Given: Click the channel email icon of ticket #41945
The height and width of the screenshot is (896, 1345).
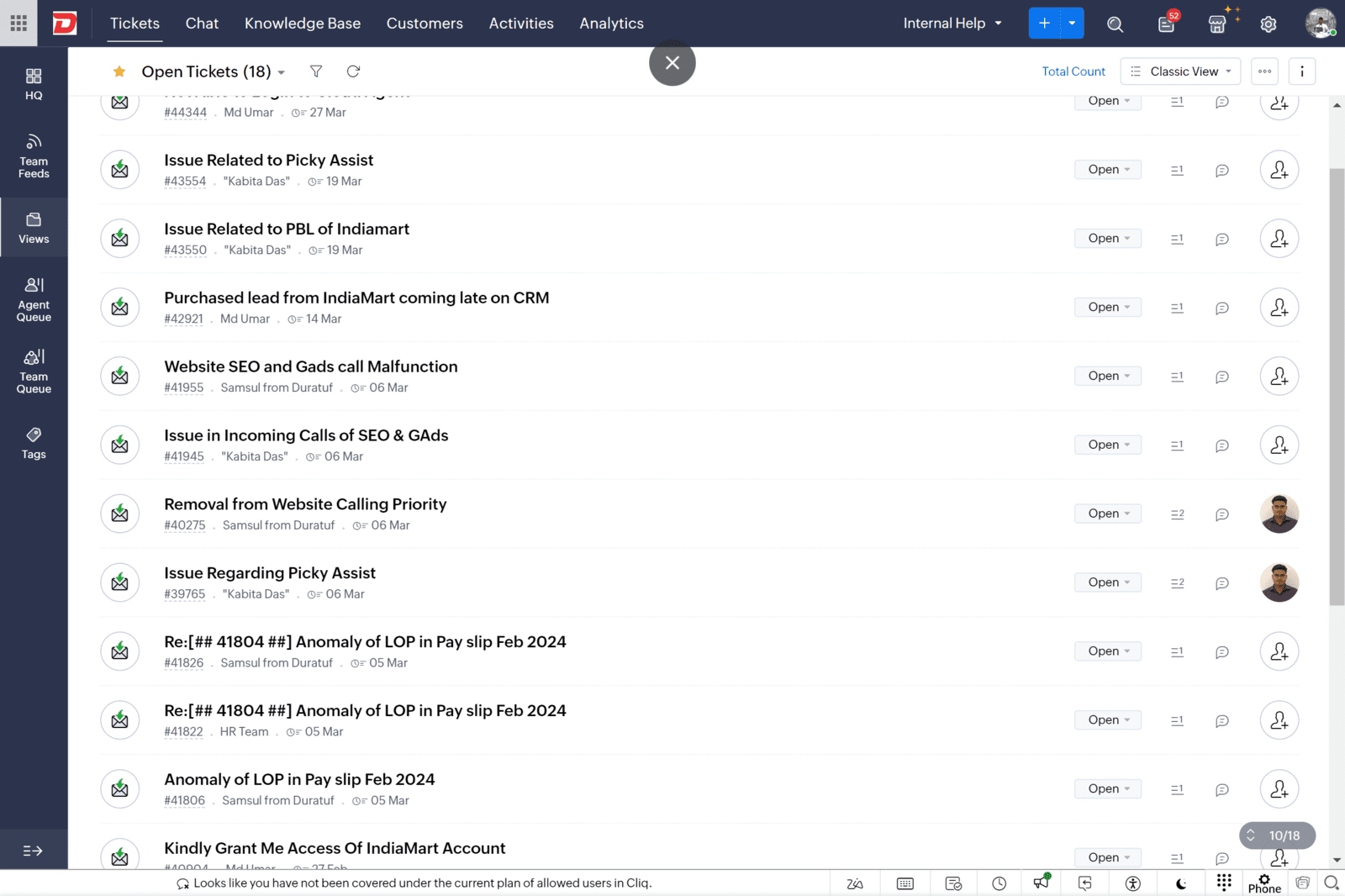Looking at the screenshot, I should 119,445.
